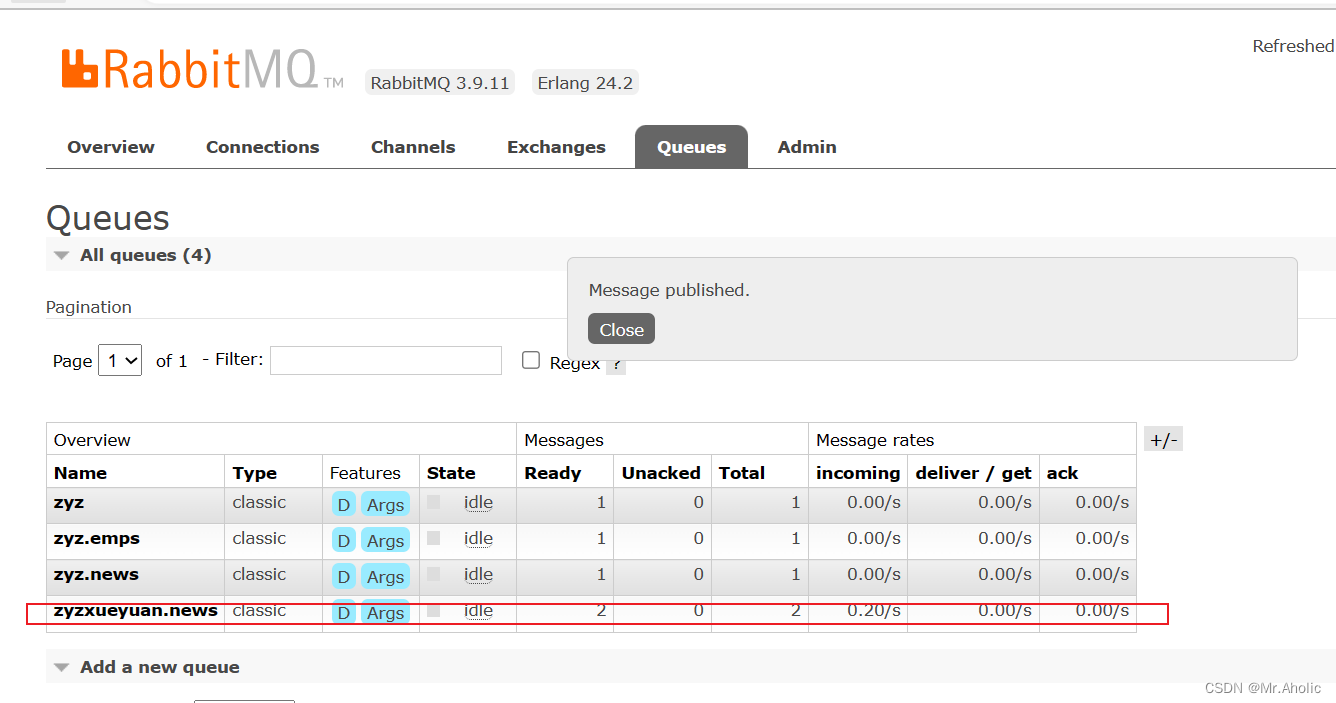Viewport: 1336px width, 703px height.
Task: Click Args badge on the zyz.emps row
Action: (x=385, y=540)
